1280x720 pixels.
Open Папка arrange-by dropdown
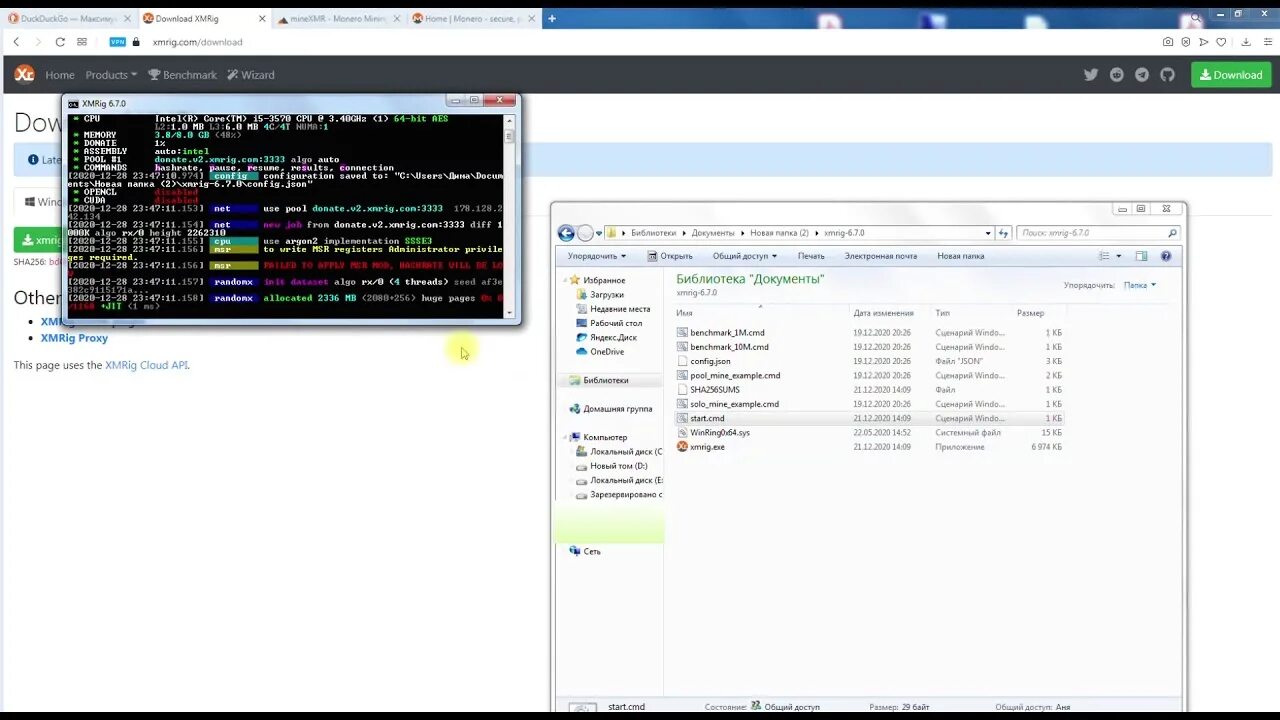tap(1139, 285)
